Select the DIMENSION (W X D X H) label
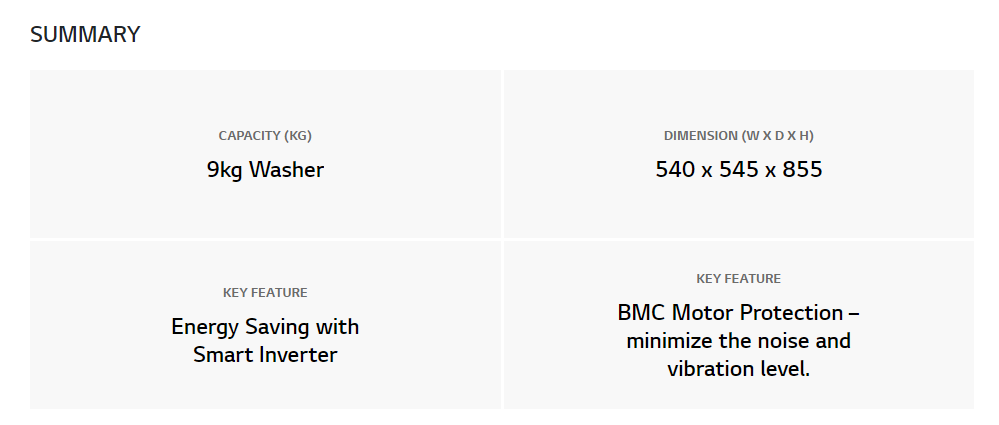This screenshot has width=999, height=425. (x=738, y=136)
